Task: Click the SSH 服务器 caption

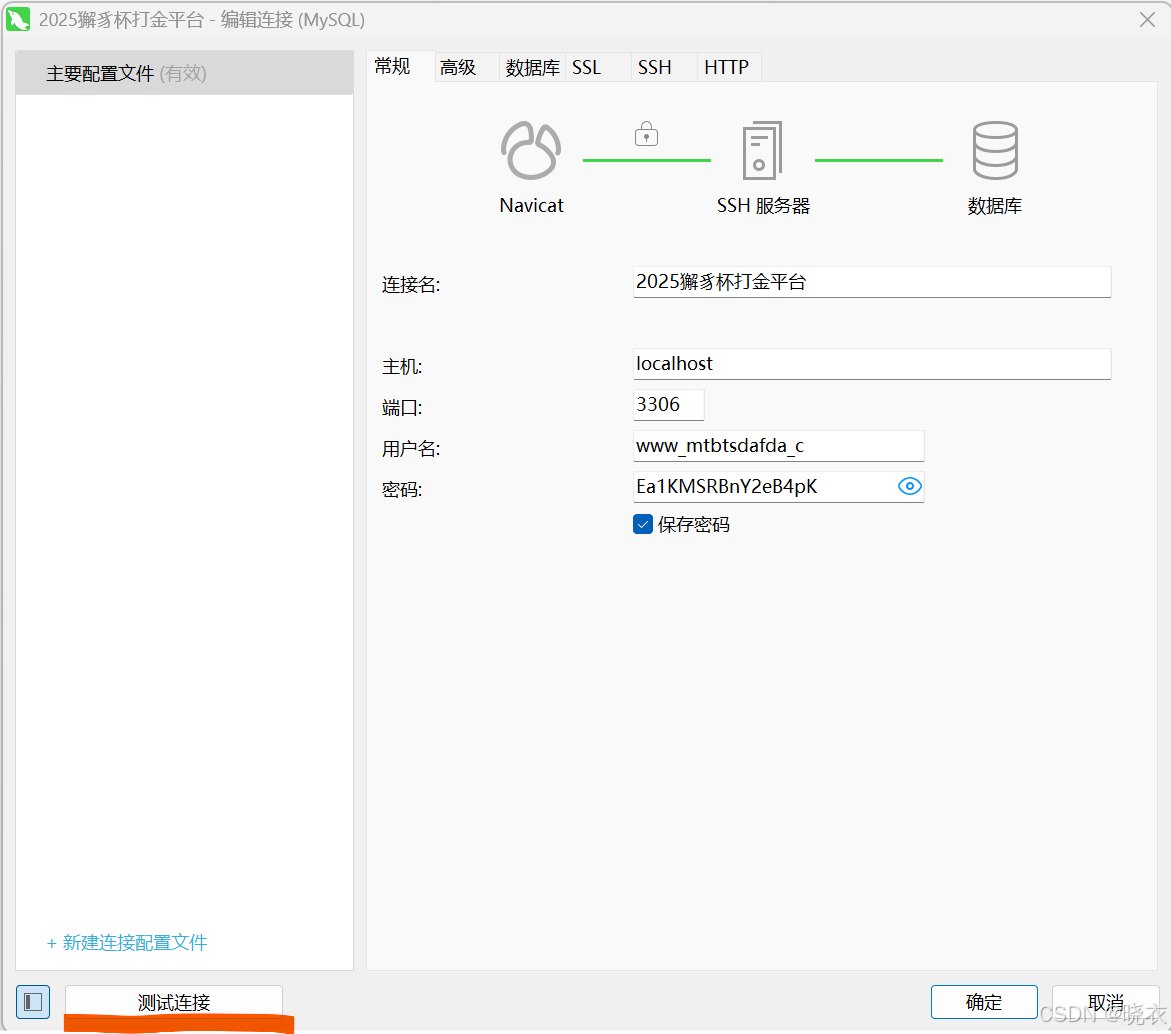Action: pos(763,205)
